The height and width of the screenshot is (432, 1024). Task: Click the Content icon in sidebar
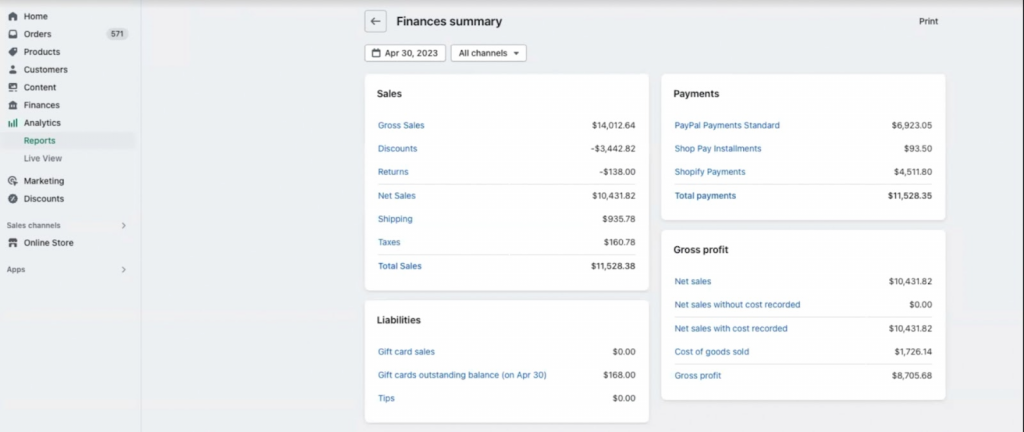click(x=12, y=87)
